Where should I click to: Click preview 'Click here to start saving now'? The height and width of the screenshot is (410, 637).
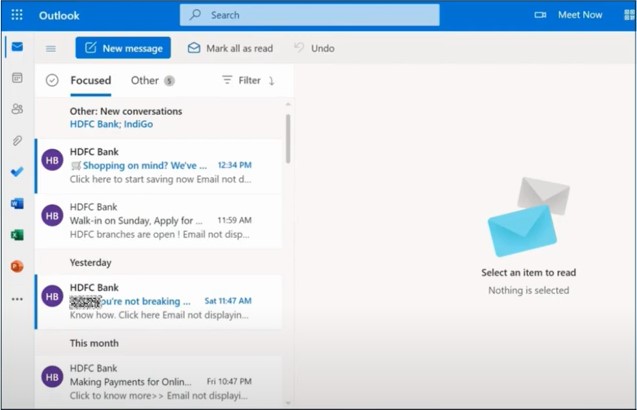click(x=132, y=179)
